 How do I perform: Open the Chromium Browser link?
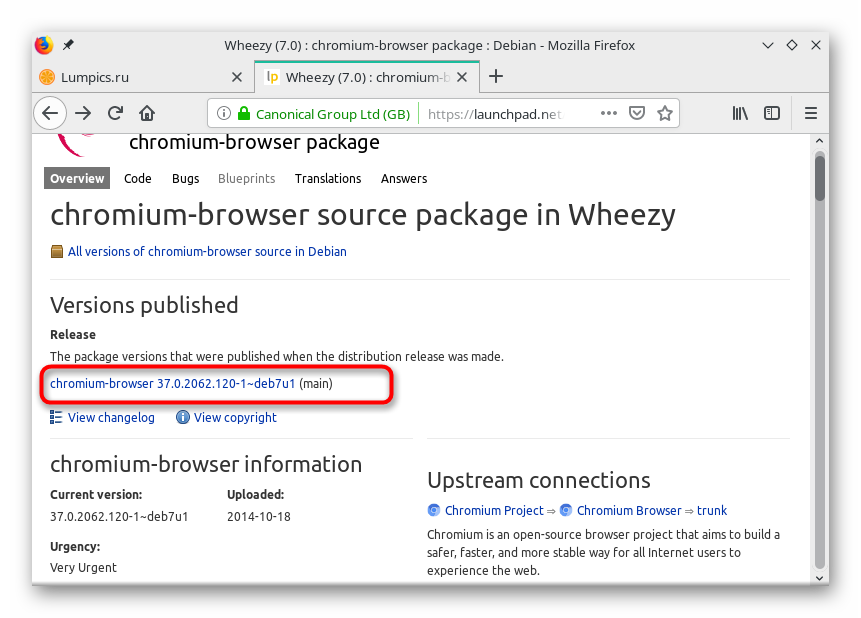(x=629, y=510)
